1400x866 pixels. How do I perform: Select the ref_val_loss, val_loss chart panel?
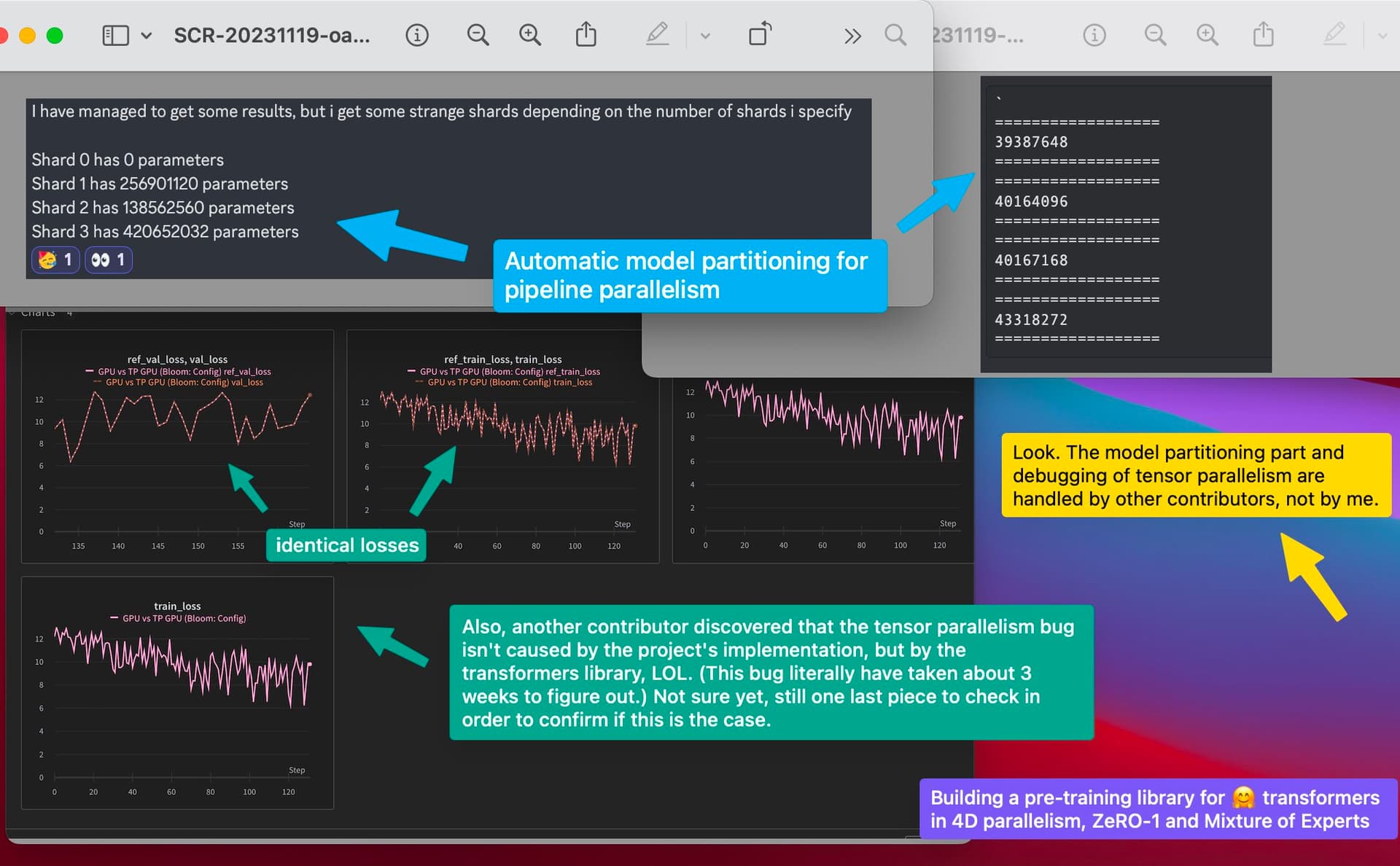[x=177, y=446]
